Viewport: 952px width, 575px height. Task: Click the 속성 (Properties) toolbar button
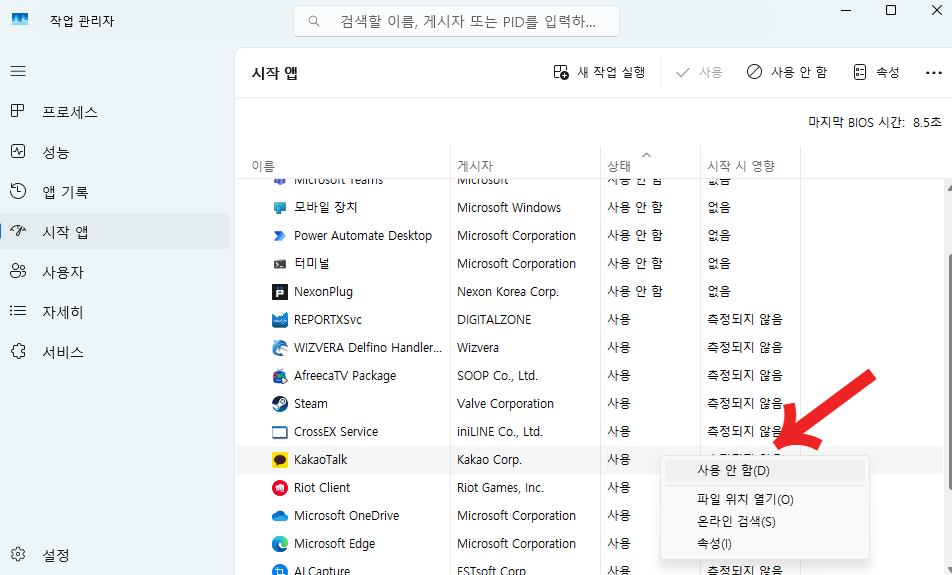[x=876, y=72]
